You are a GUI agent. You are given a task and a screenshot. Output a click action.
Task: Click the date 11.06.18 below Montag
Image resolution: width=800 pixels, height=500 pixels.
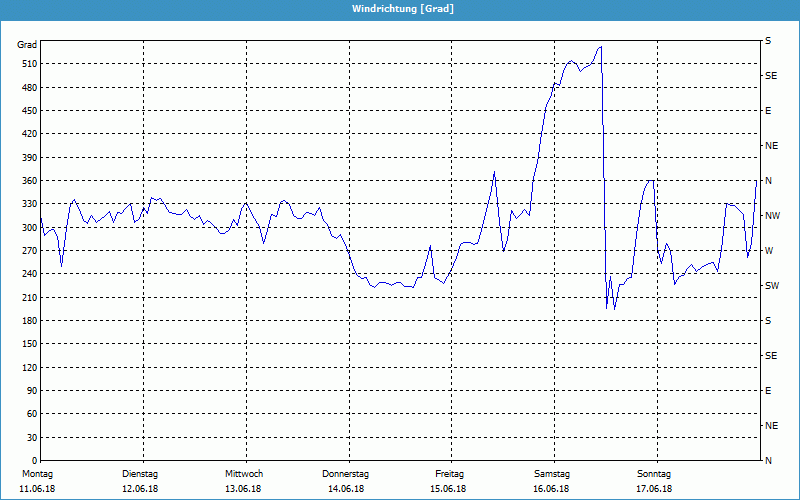pyautogui.click(x=38, y=488)
